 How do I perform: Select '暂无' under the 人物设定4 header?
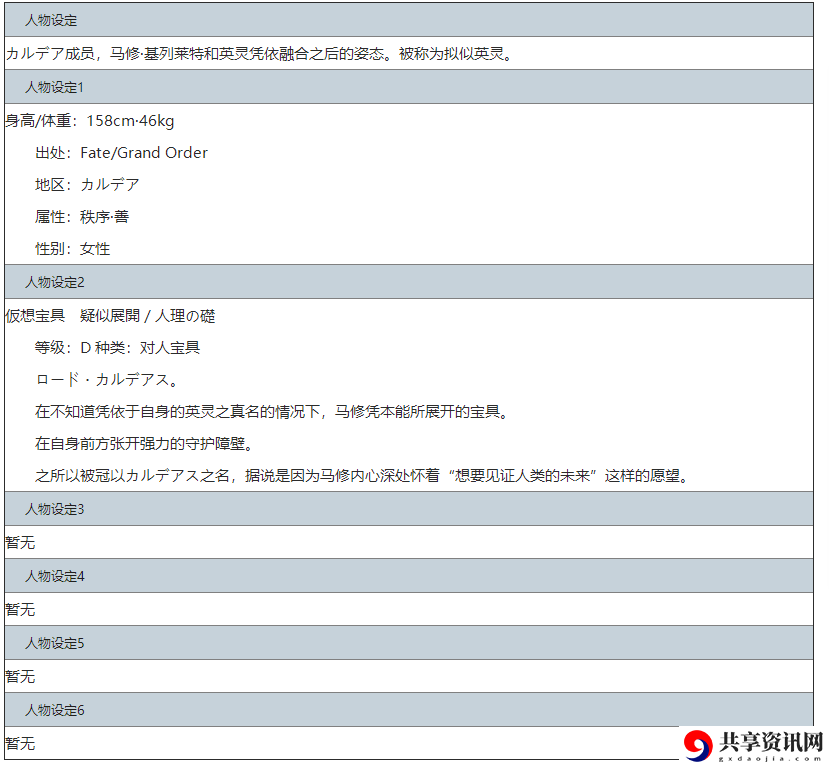[x=20, y=610]
